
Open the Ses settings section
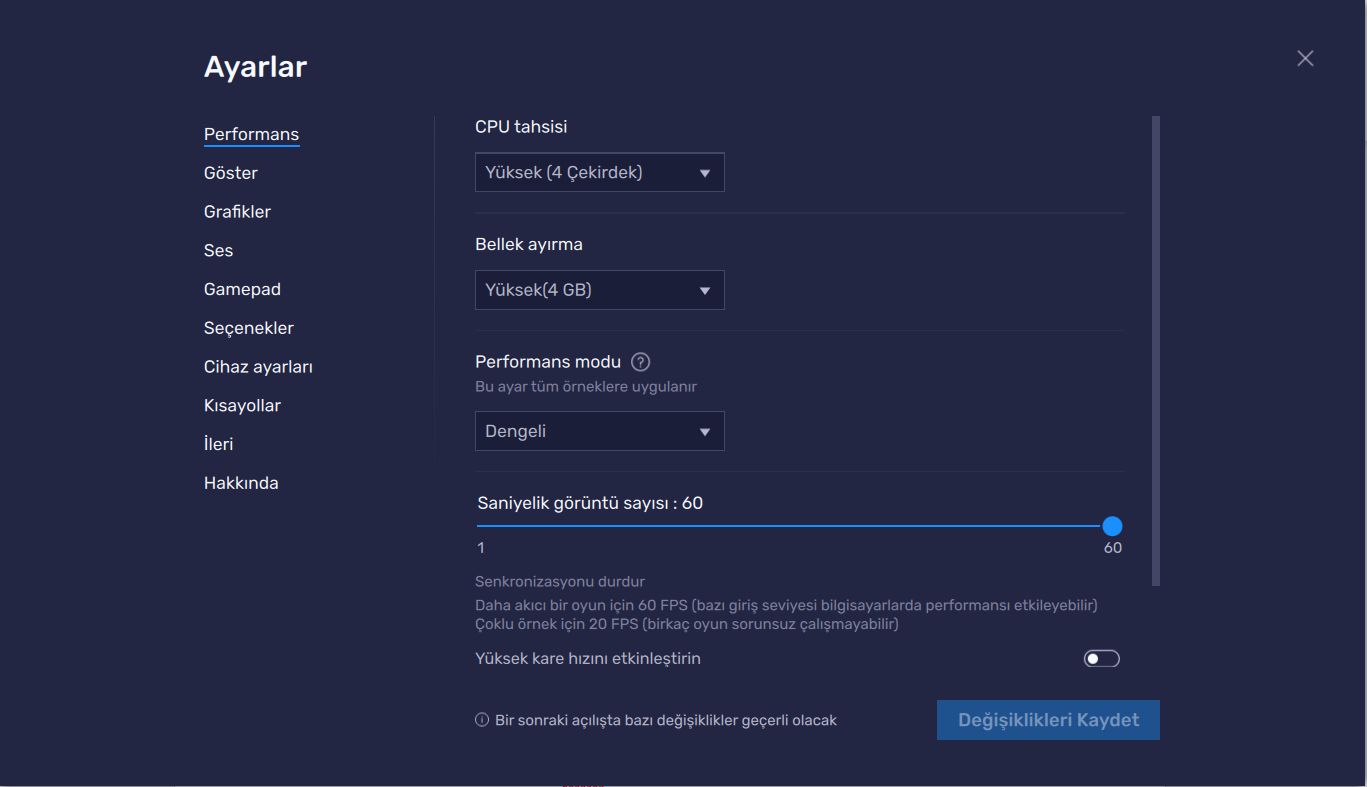click(x=218, y=251)
